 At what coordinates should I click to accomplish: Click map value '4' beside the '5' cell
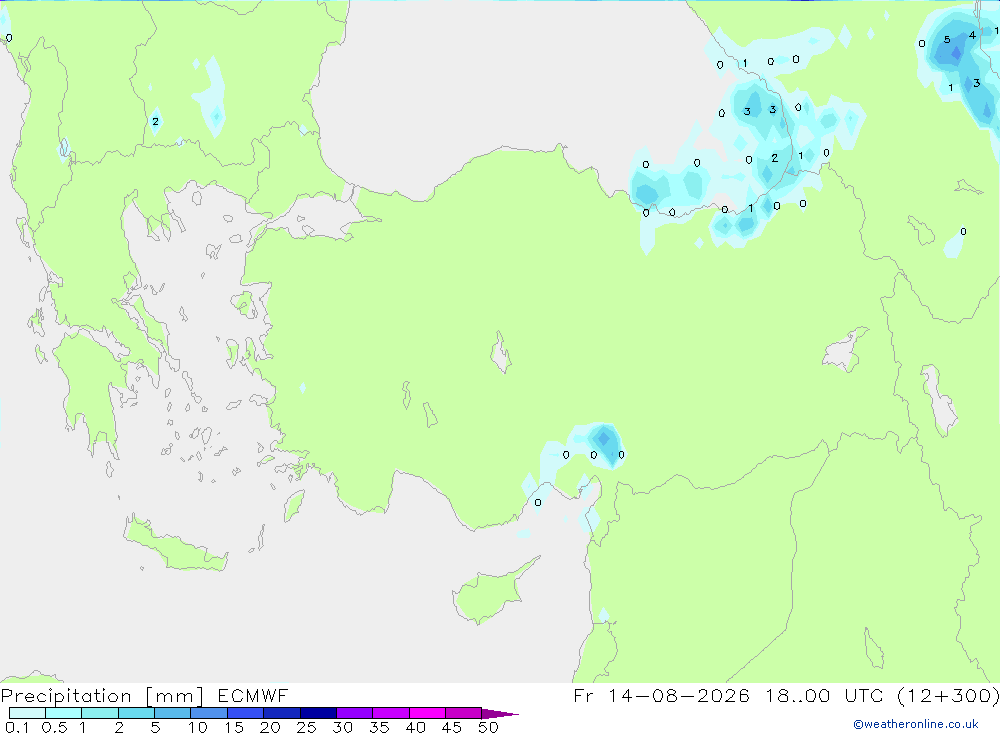click(972, 35)
